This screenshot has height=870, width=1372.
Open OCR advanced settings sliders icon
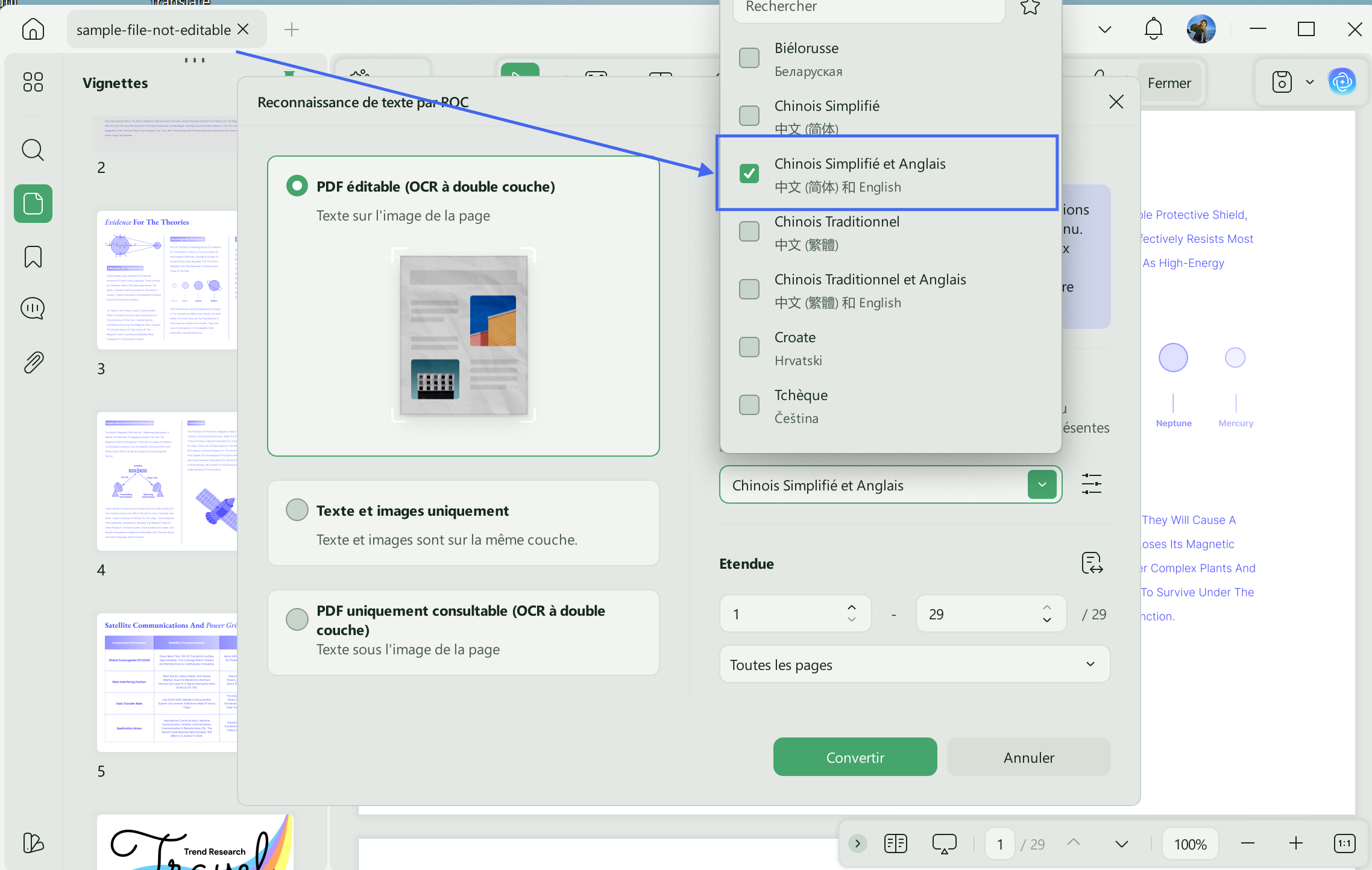point(1092,484)
